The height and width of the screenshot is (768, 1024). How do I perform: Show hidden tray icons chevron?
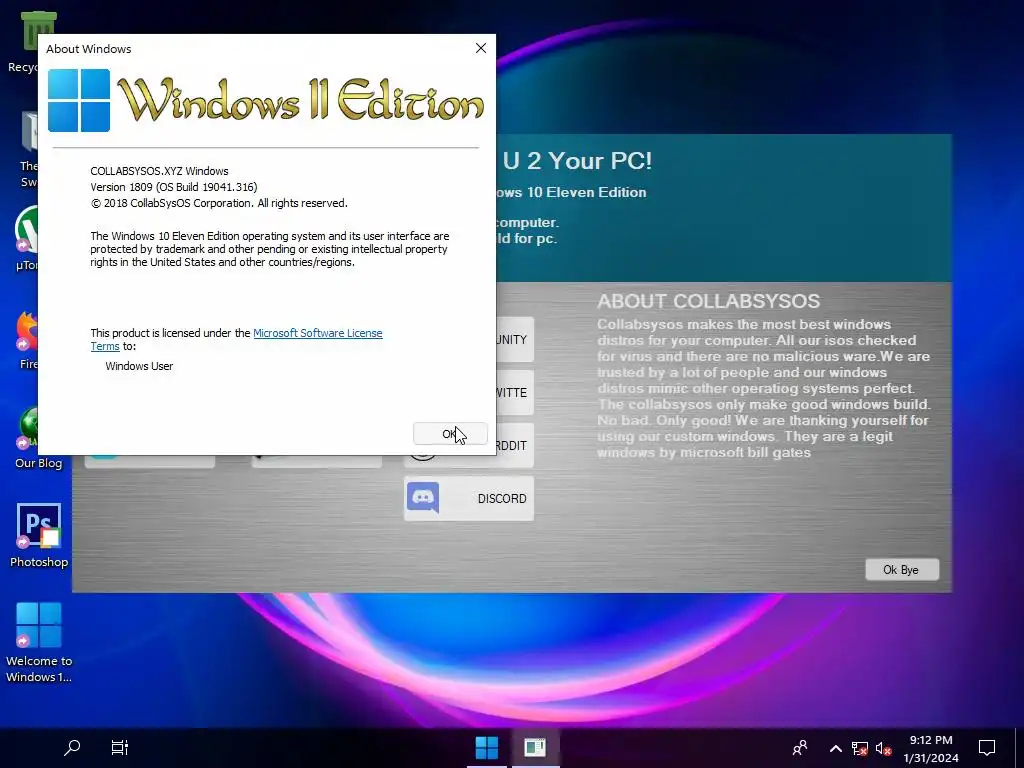835,748
